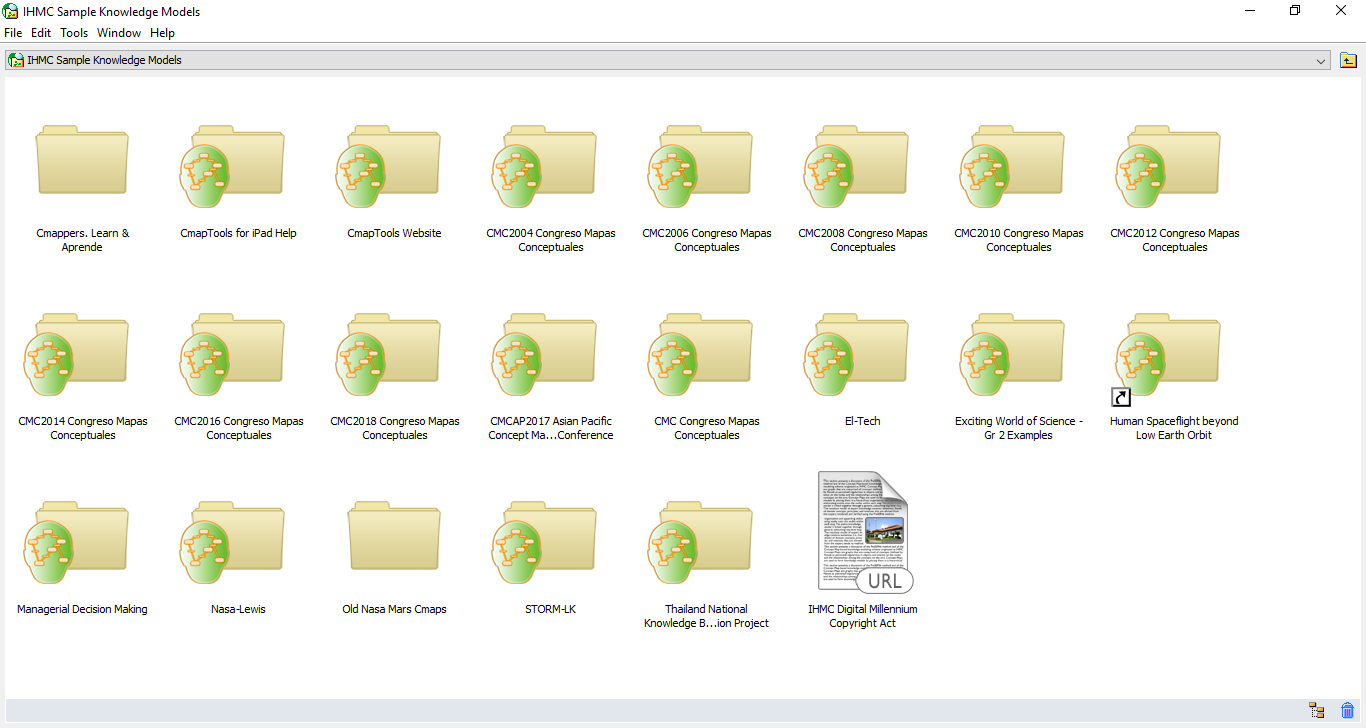Open the IHMC Sample Knowledge Models location combo box
1366x728 pixels.
(660, 60)
